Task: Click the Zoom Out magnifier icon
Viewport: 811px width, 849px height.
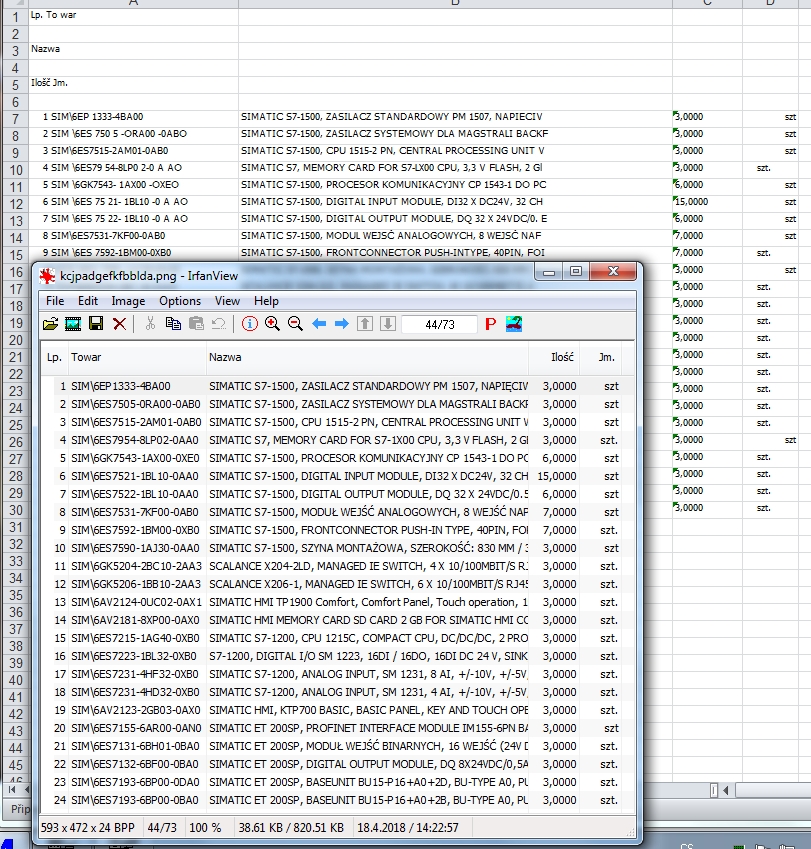Action: click(x=295, y=324)
